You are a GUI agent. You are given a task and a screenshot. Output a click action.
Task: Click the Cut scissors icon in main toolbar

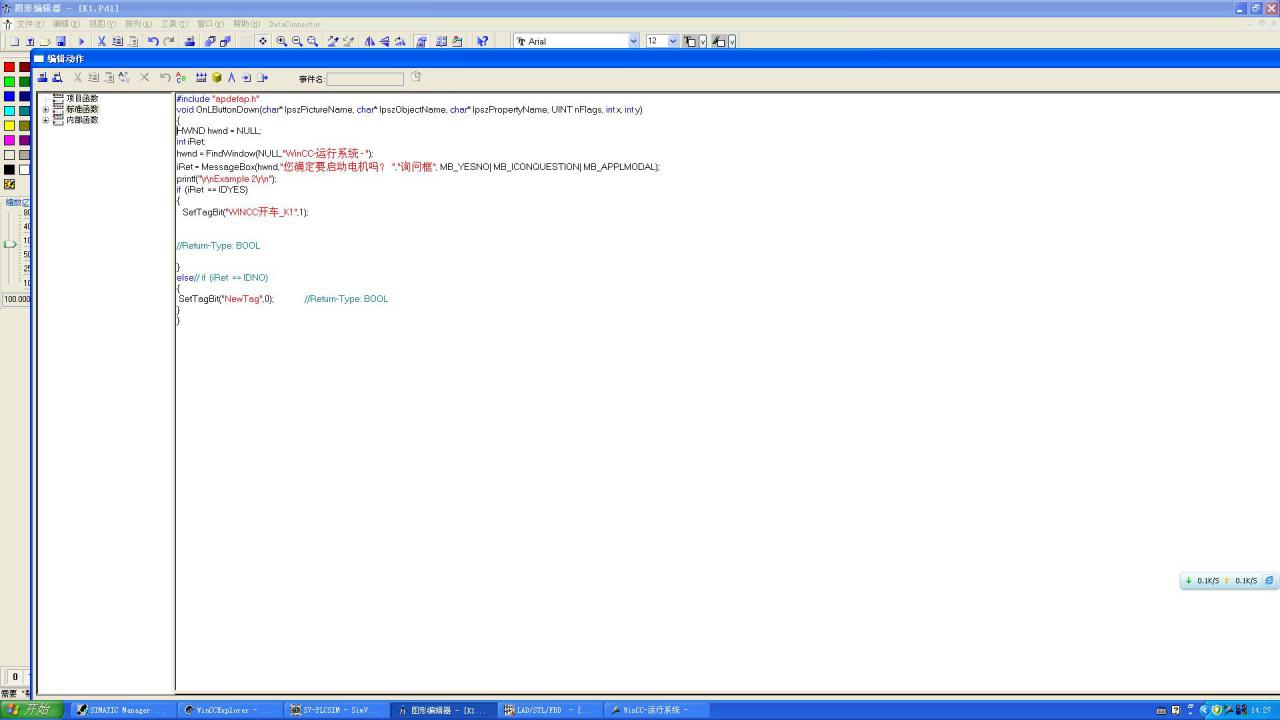(x=101, y=41)
